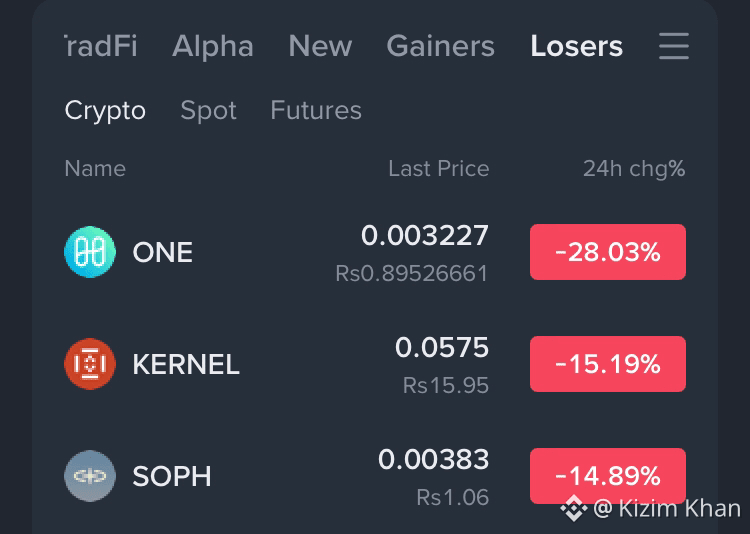This screenshot has height=534, width=750.
Task: Toggle the -14.89% change badge
Action: coord(607,476)
